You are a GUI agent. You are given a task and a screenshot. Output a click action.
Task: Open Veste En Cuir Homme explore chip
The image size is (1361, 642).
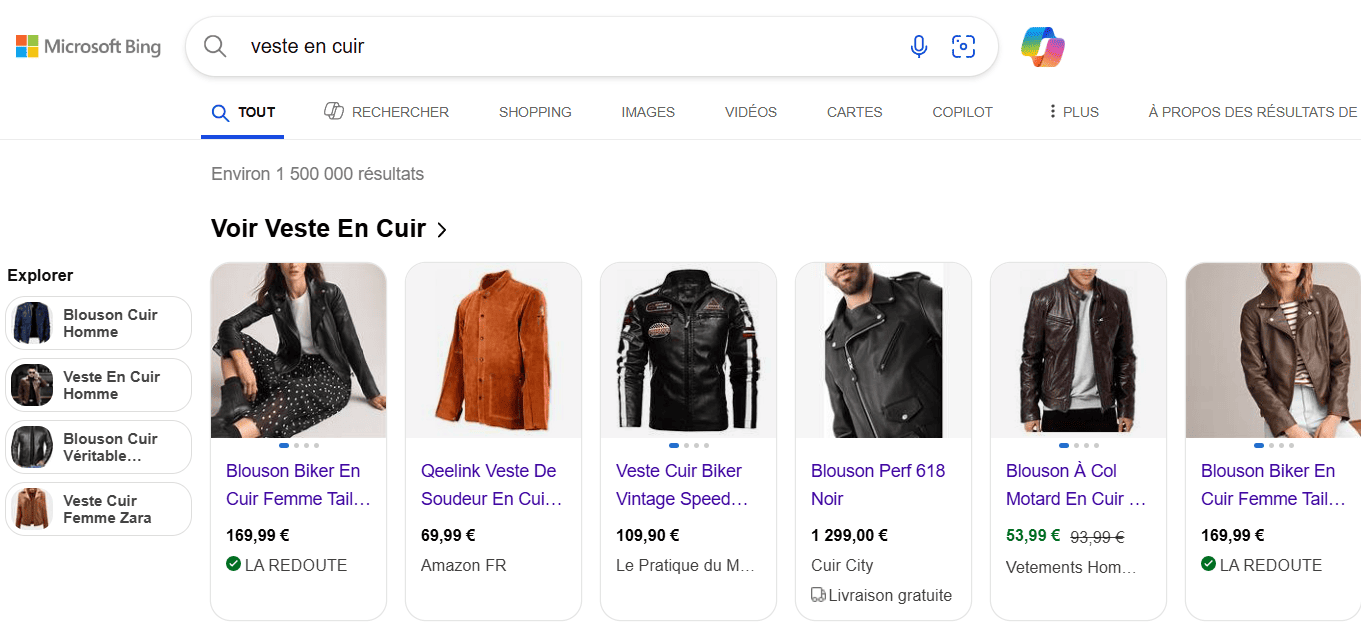(98, 385)
